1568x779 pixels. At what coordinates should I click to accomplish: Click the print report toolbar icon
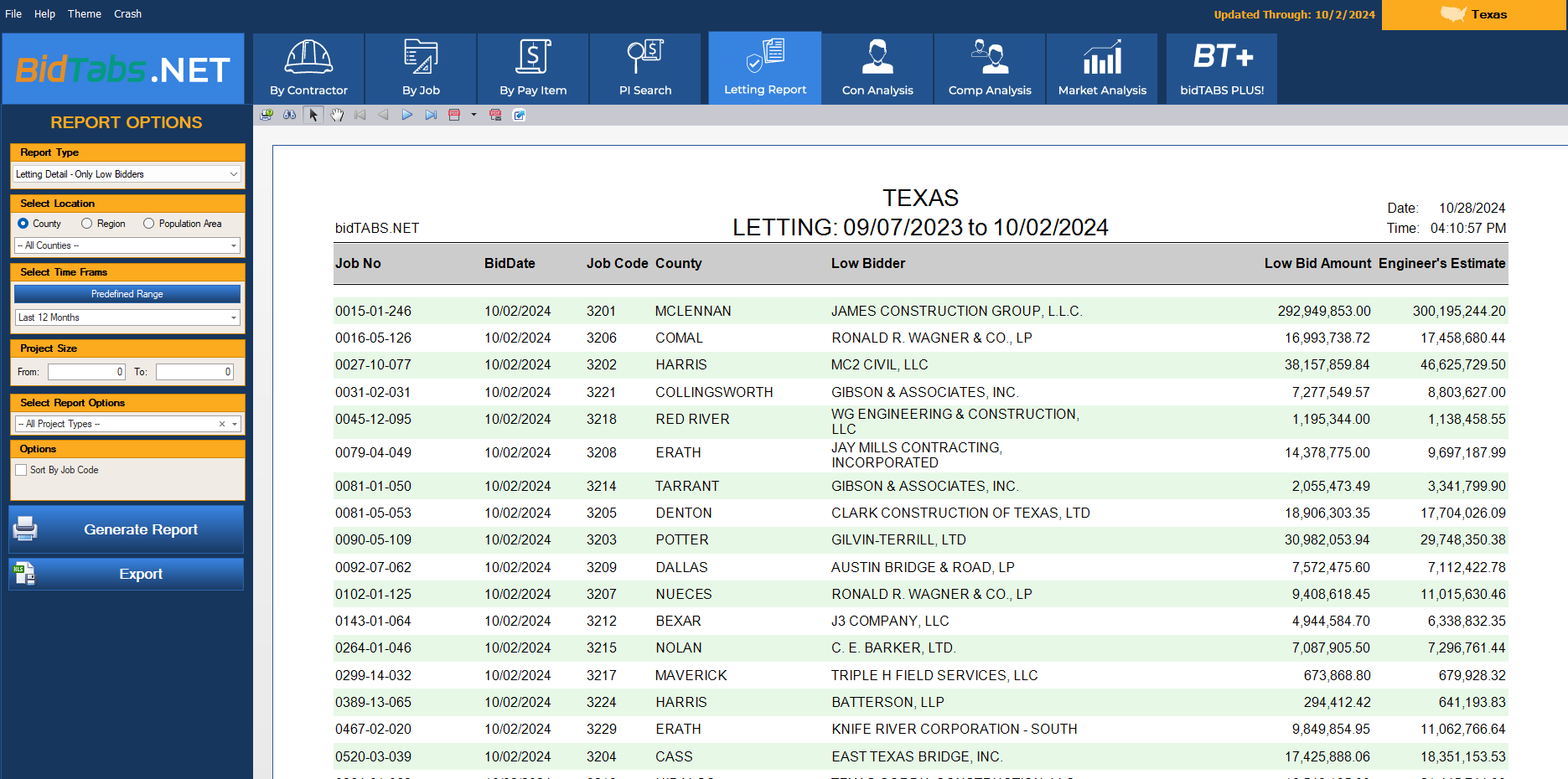267,116
